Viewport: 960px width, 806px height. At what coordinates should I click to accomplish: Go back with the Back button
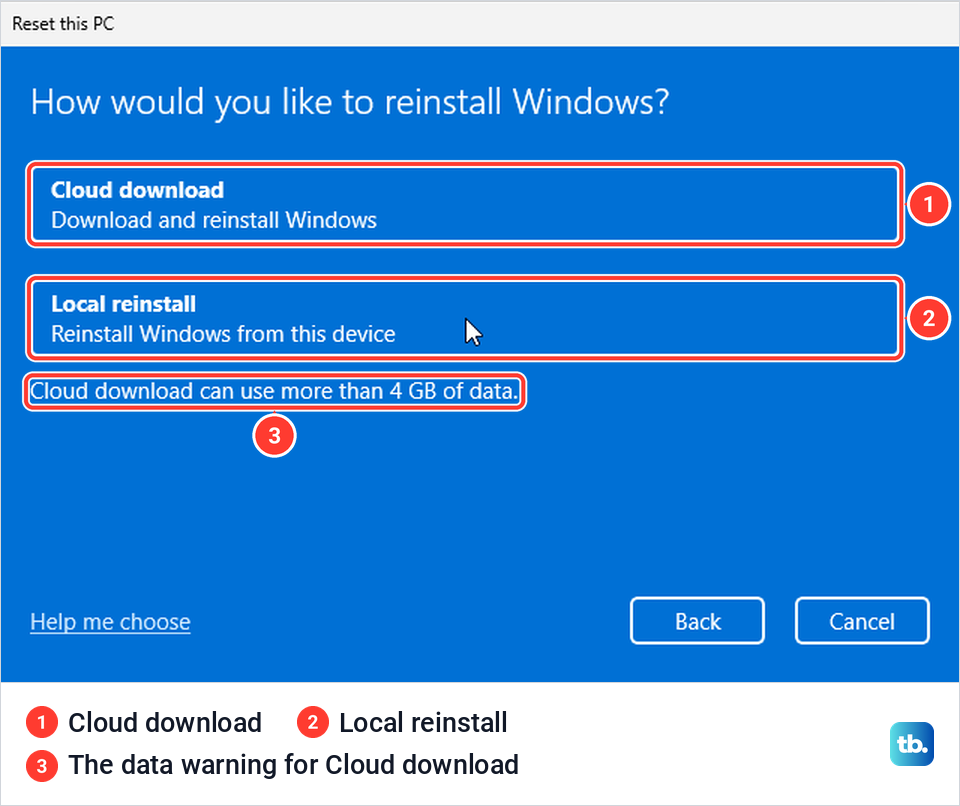point(697,621)
